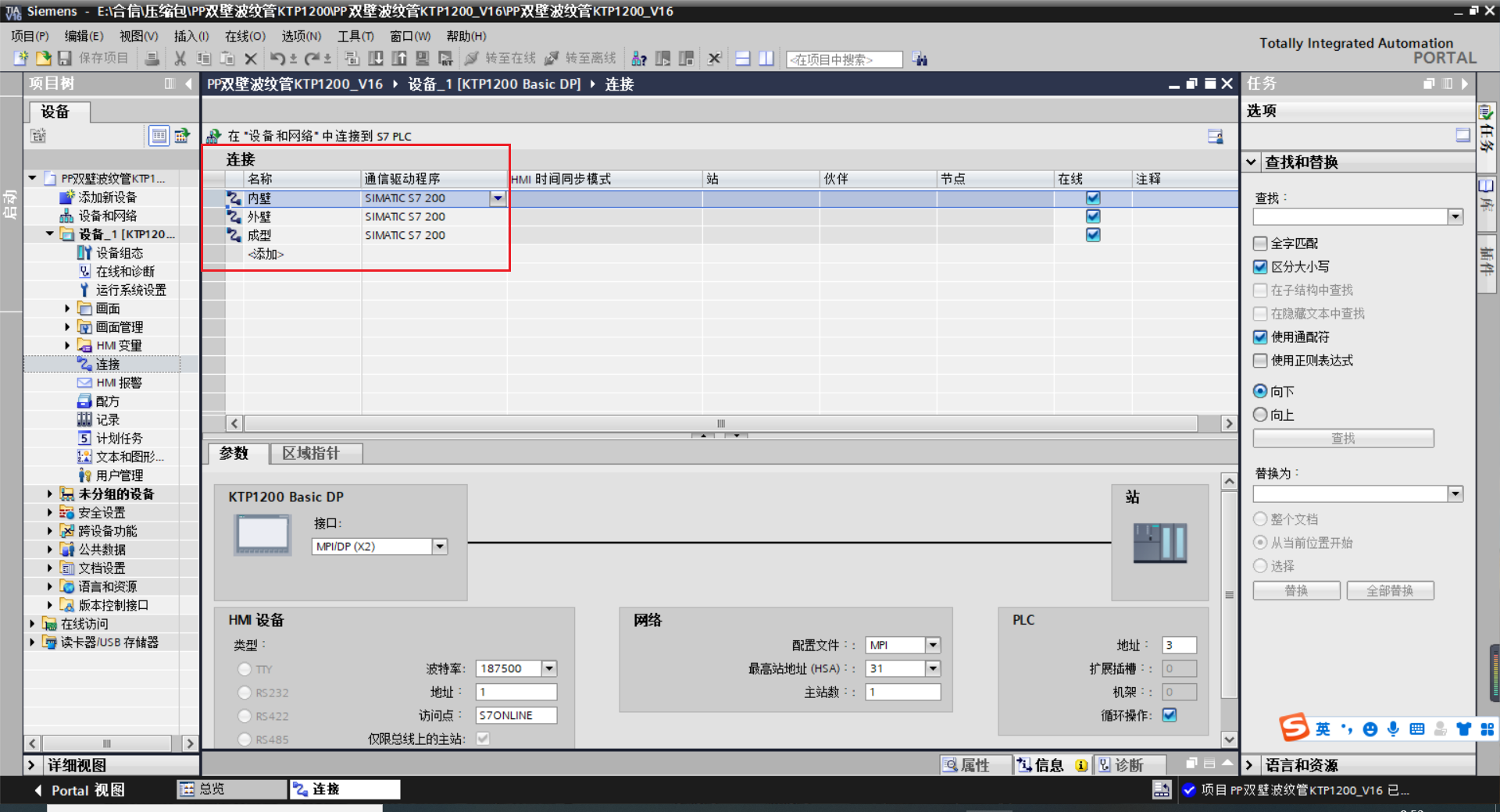Viewport: 1500px width, 812px height.
Task: Toggle 在线 checkbox for 外壁 connection
Action: point(1093,216)
